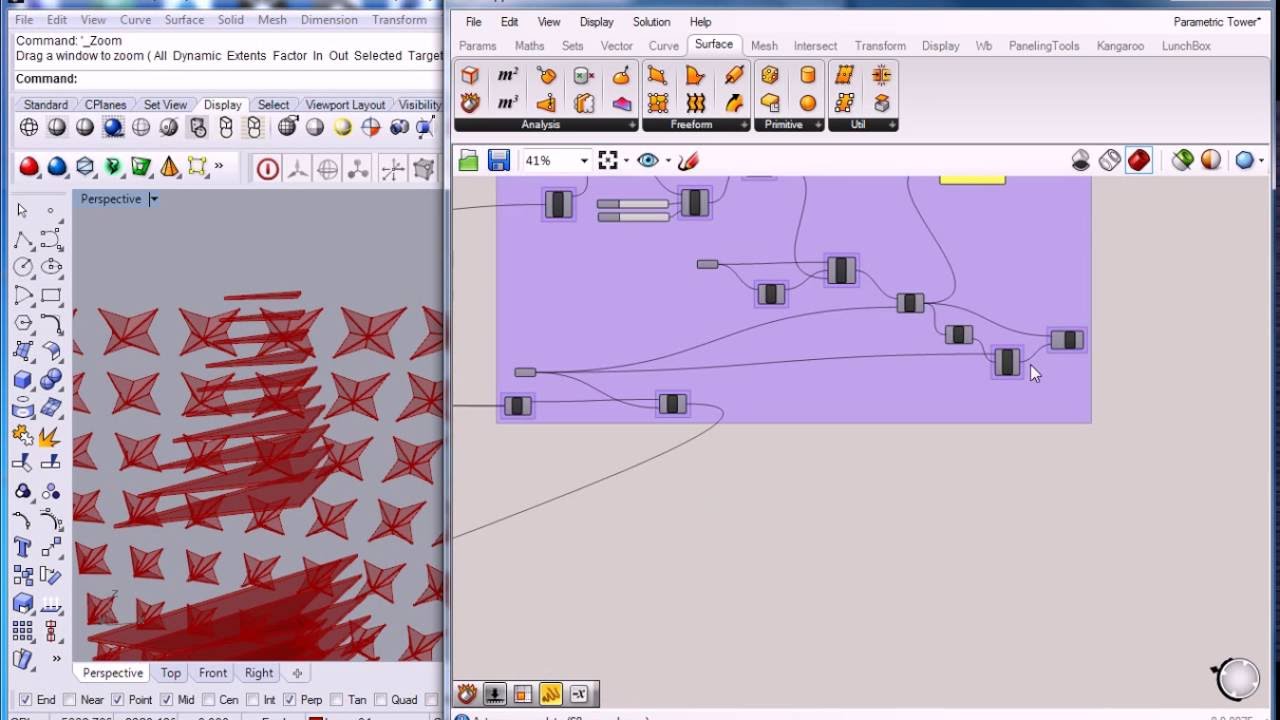Click the yellow panel on the canvas
The image size is (1280, 720).
972,179
